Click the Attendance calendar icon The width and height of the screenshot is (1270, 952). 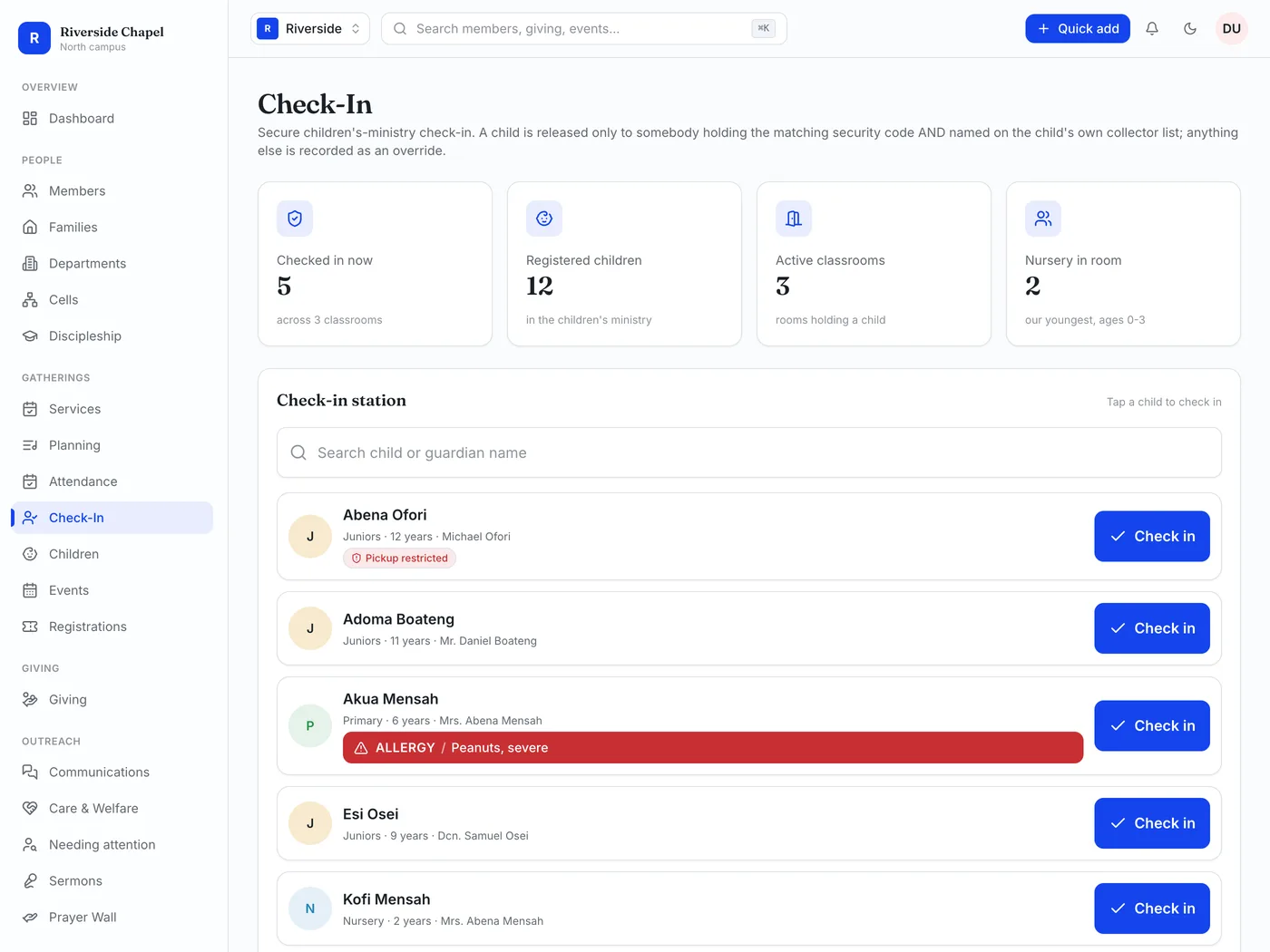(30, 481)
